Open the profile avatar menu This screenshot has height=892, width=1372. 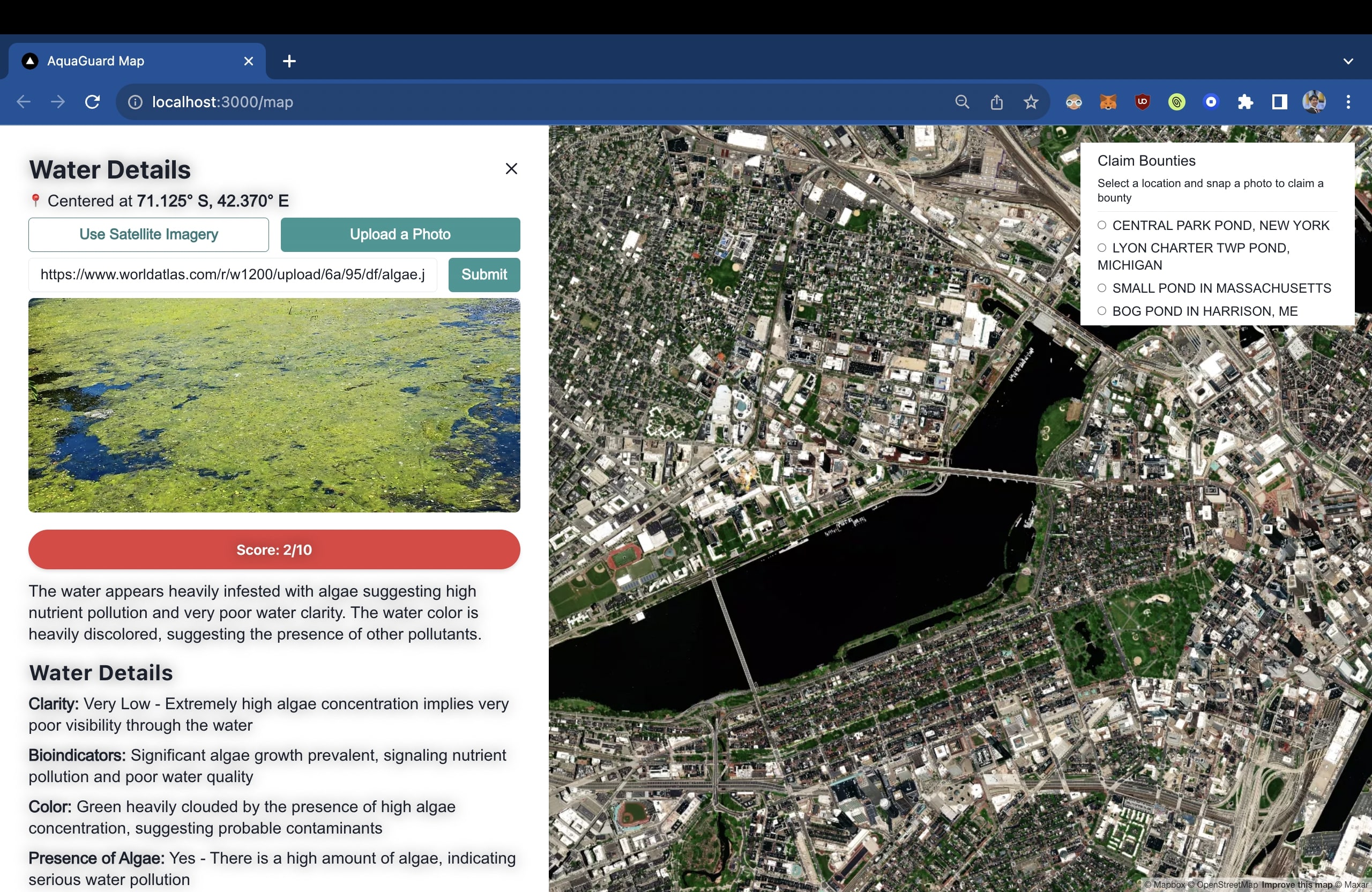(1314, 102)
